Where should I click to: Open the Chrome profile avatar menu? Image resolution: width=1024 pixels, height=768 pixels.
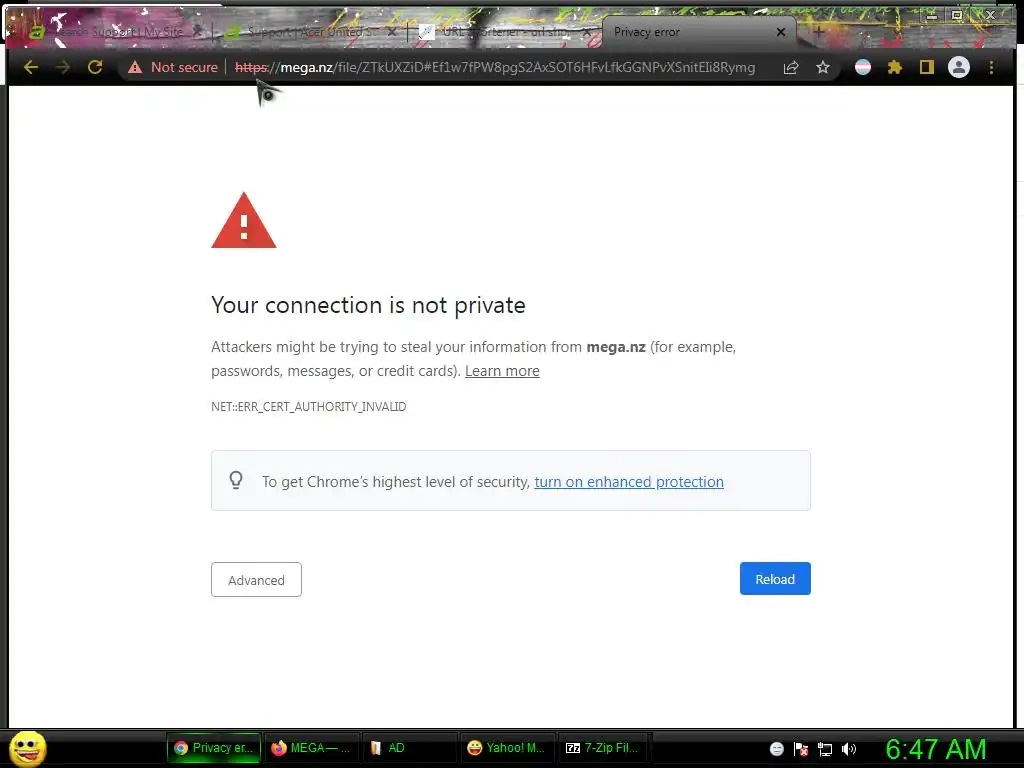(959, 67)
